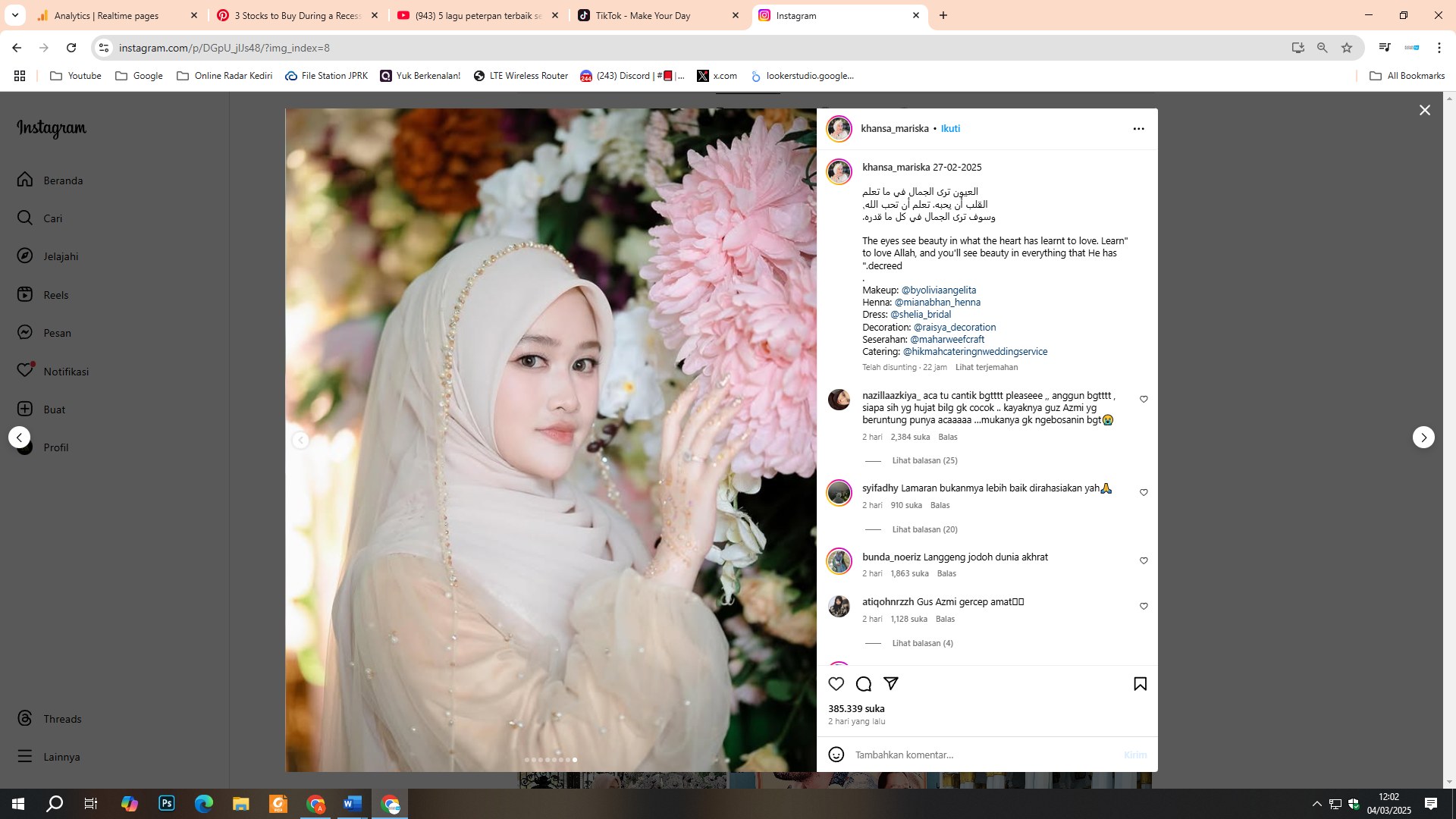Open the post options three-dot menu
Viewport: 1456px width, 819px height.
point(1138,129)
